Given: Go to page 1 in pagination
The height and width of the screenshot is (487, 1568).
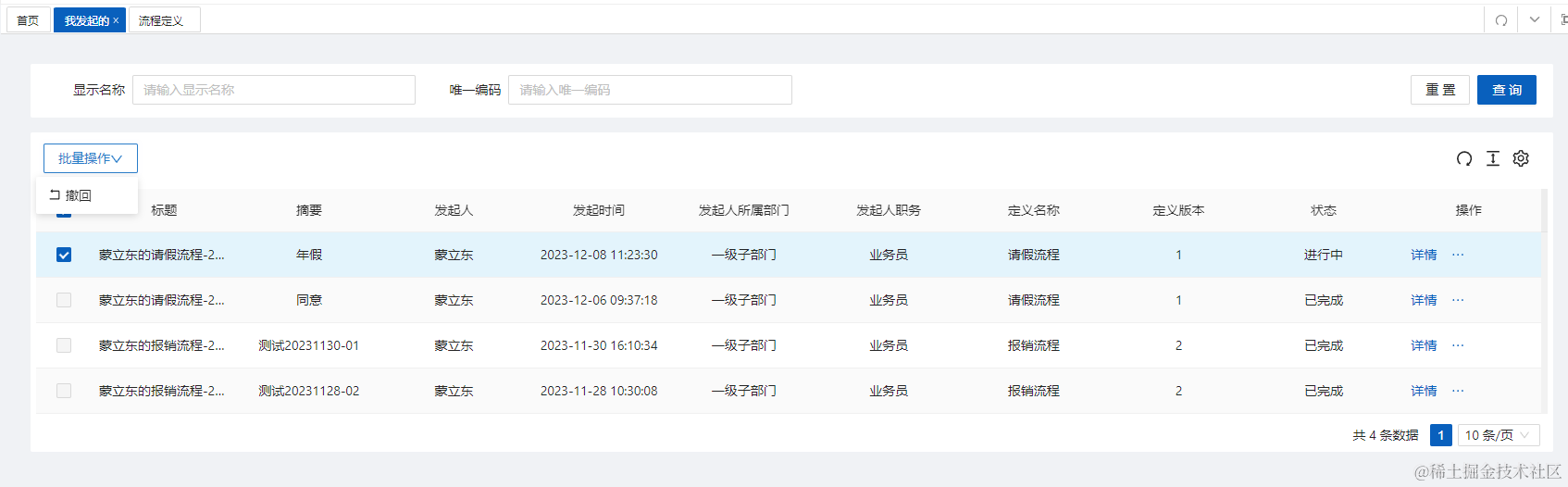Looking at the screenshot, I should click(1441, 435).
